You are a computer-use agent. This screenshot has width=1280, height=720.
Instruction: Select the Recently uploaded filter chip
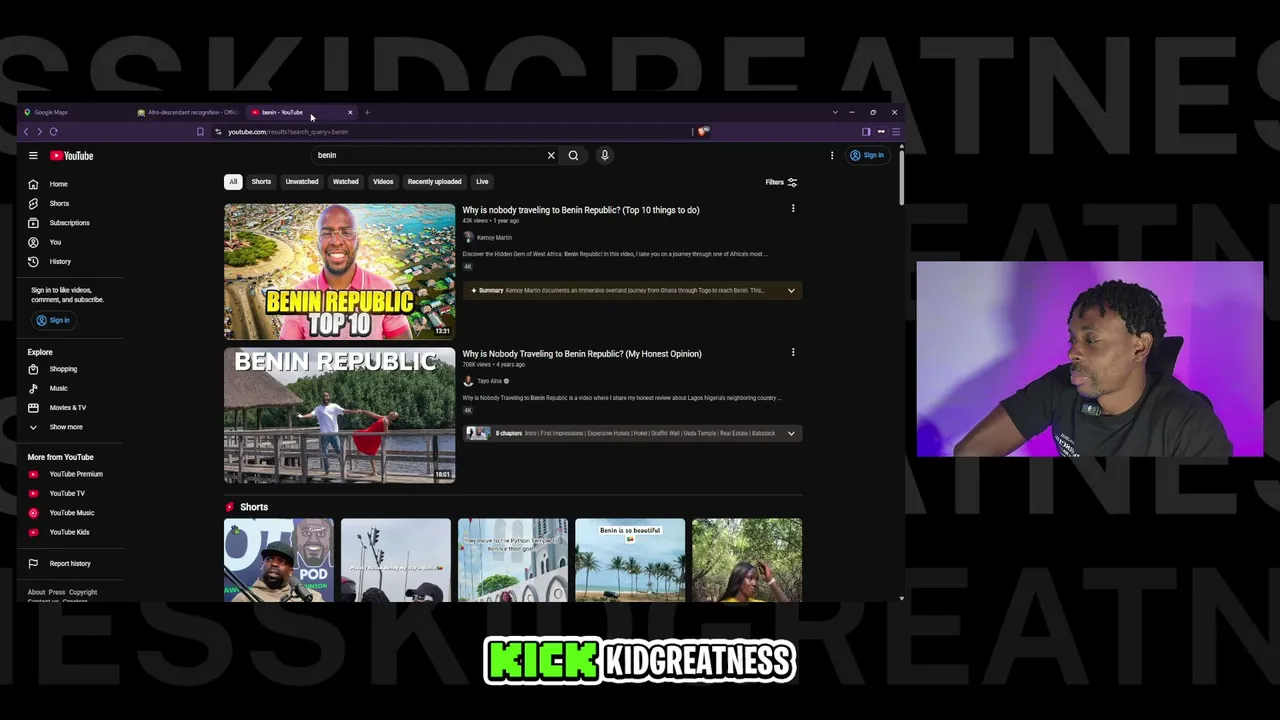[434, 182]
